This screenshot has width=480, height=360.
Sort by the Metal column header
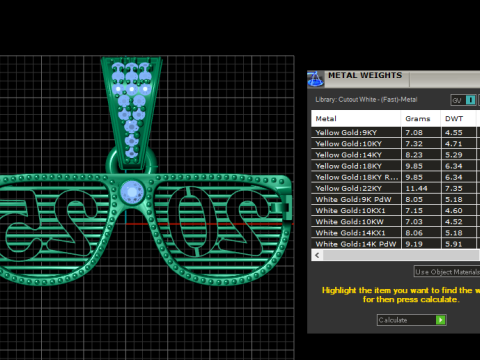point(356,119)
